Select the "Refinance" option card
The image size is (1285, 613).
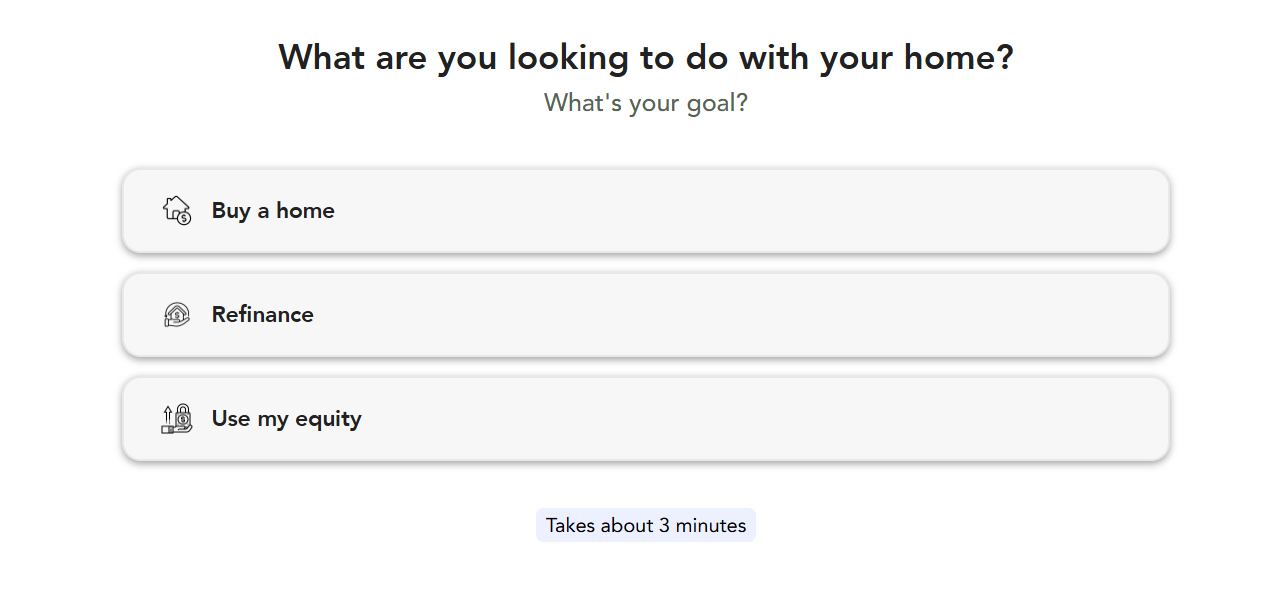645,315
